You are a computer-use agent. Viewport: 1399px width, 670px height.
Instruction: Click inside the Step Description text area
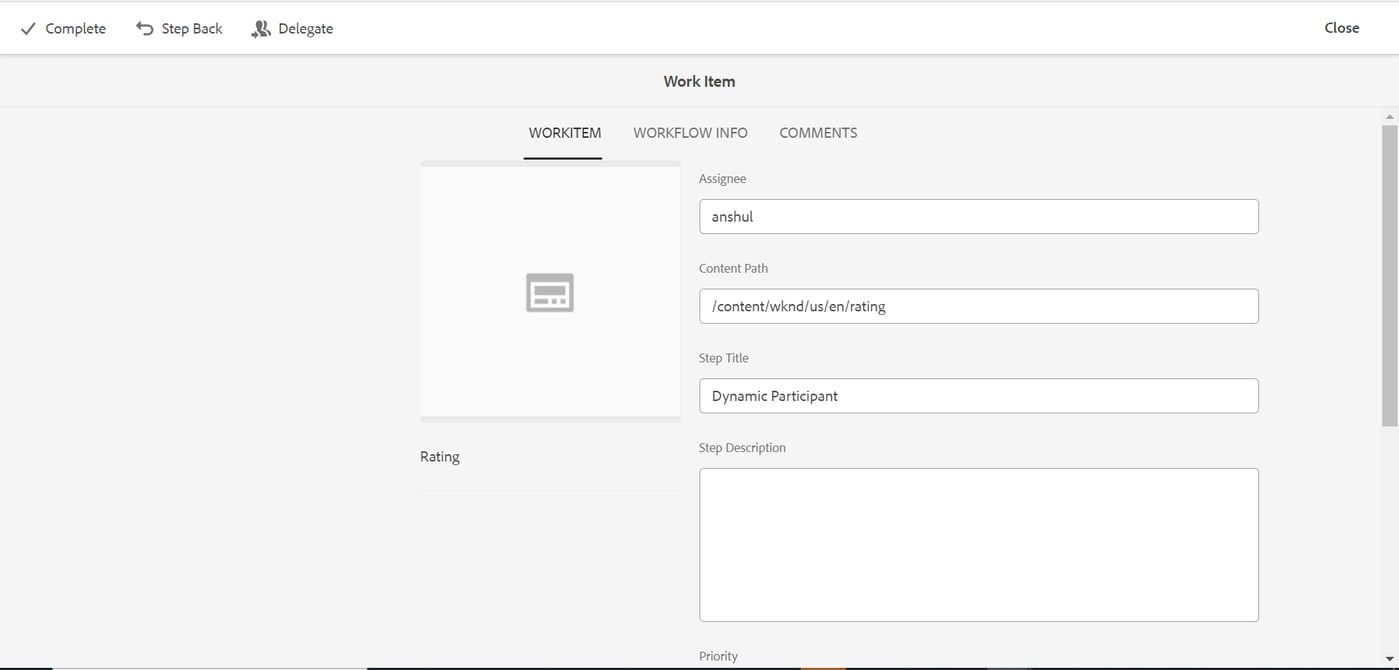pyautogui.click(x=978, y=544)
